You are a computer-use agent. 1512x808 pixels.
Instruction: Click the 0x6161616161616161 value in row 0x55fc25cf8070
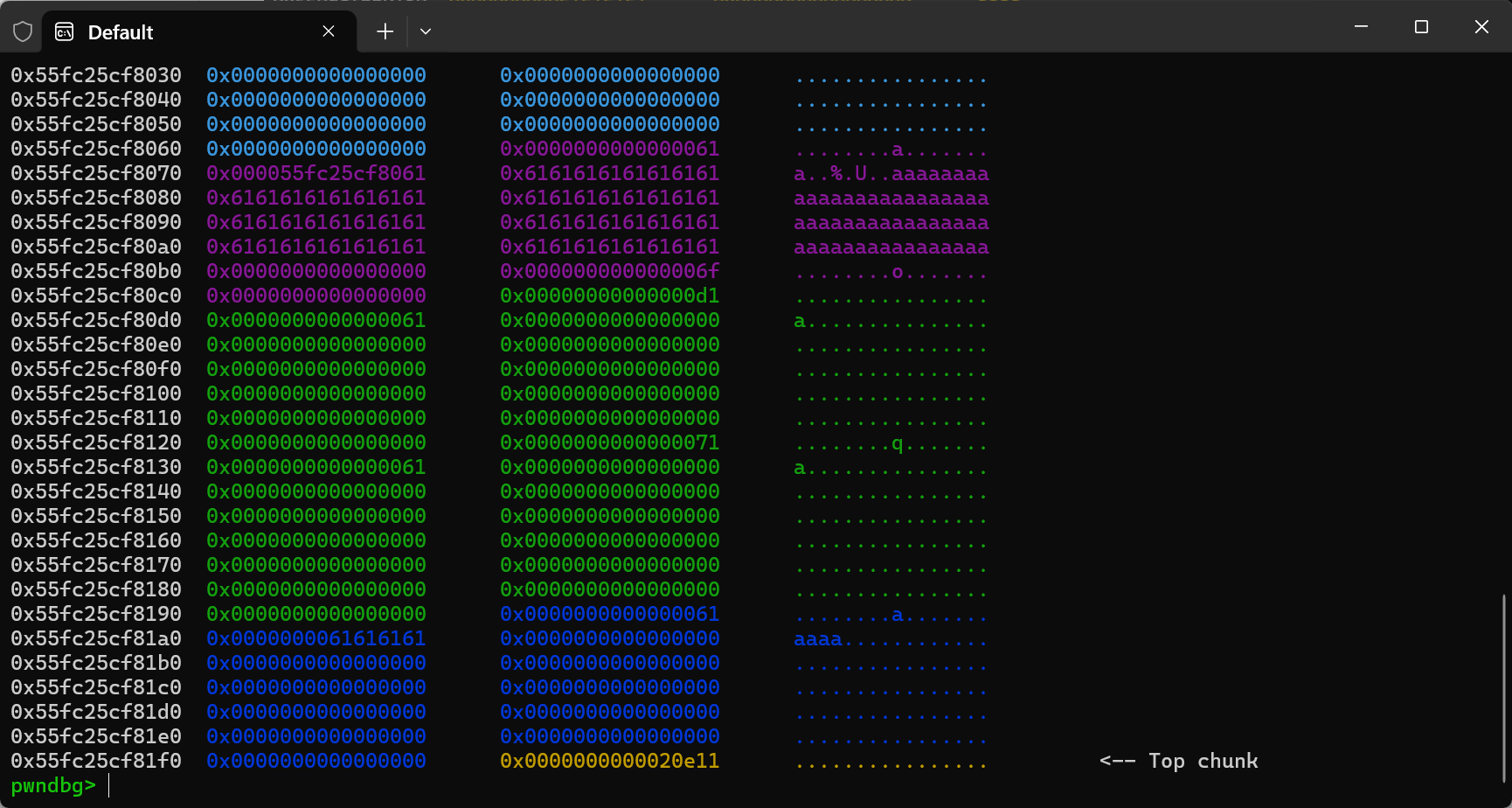click(x=610, y=173)
